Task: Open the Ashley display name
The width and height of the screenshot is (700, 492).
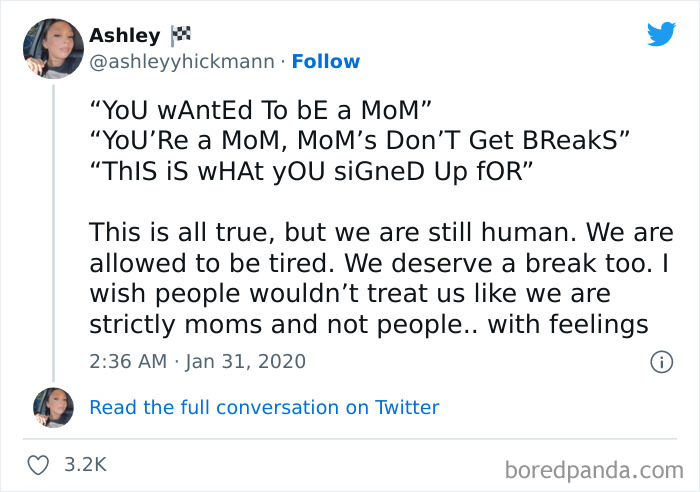Action: coord(124,35)
